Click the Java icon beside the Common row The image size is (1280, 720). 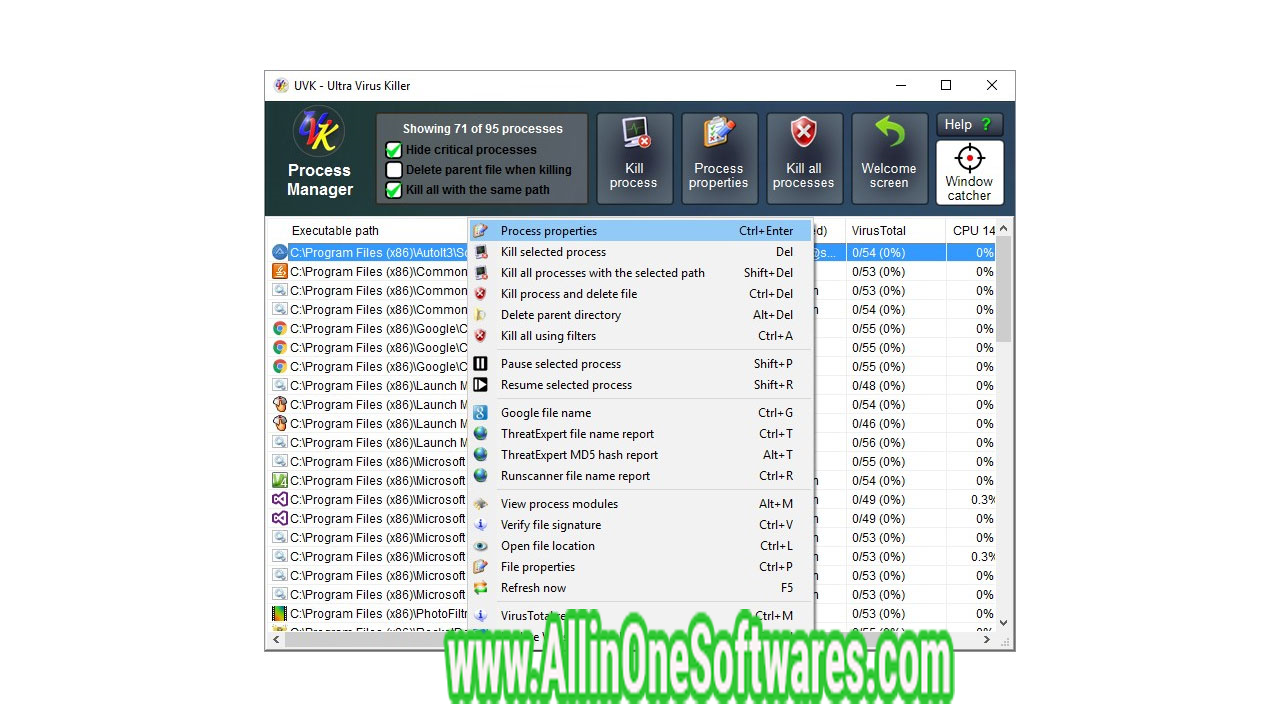click(280, 272)
